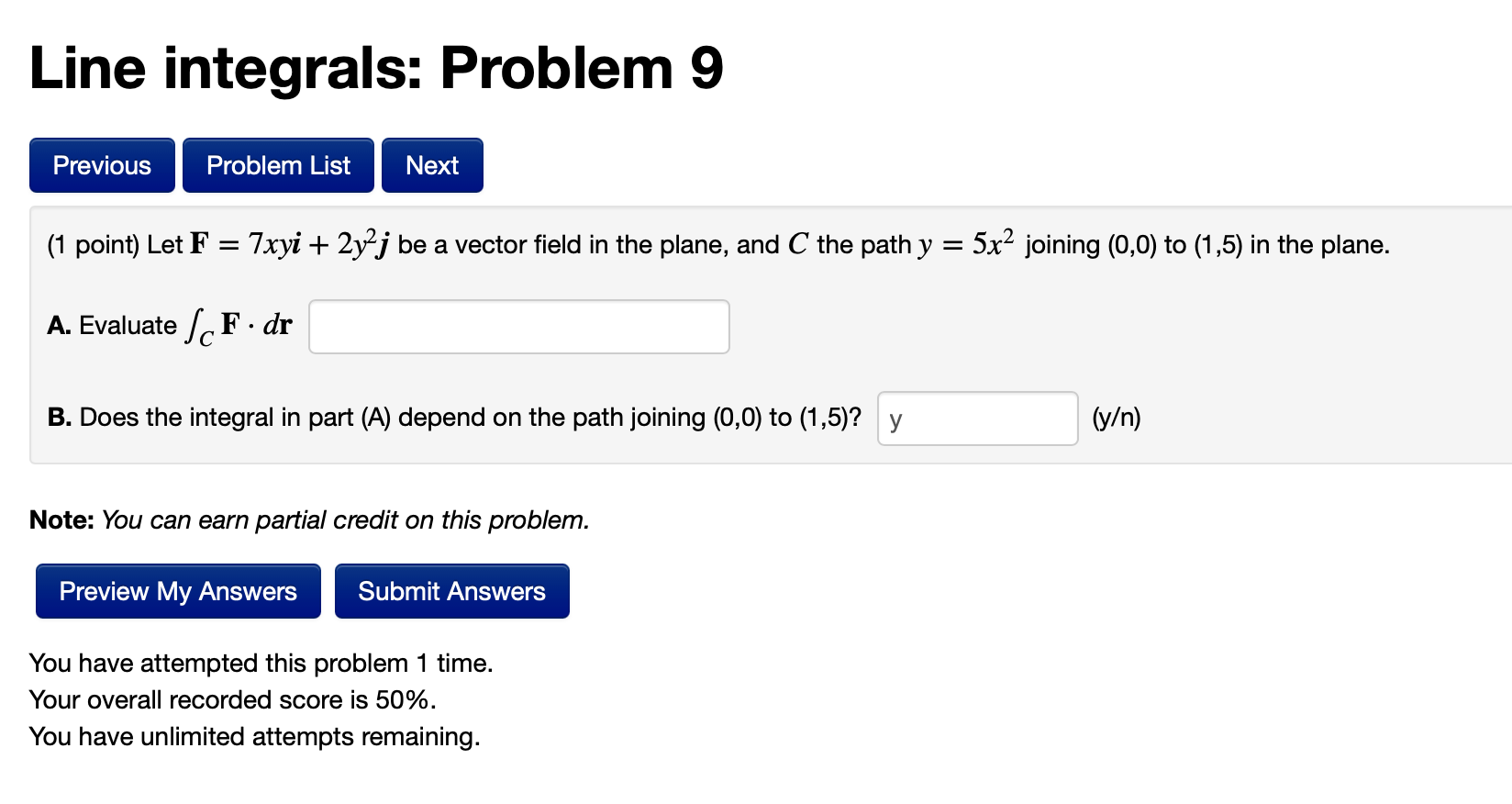Click the Line integrals Problem 9 heading
The image size is (1512, 804).
tap(374, 67)
